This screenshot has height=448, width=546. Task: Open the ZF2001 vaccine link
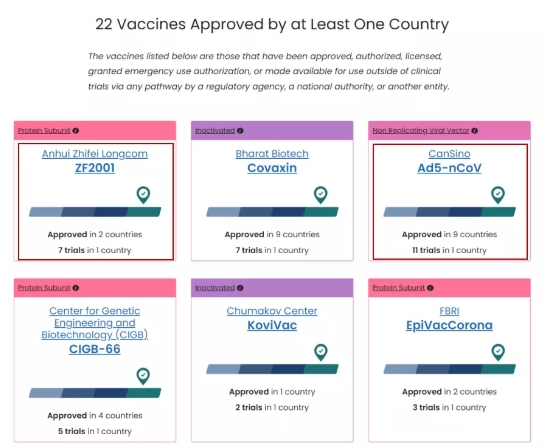click(x=95, y=168)
